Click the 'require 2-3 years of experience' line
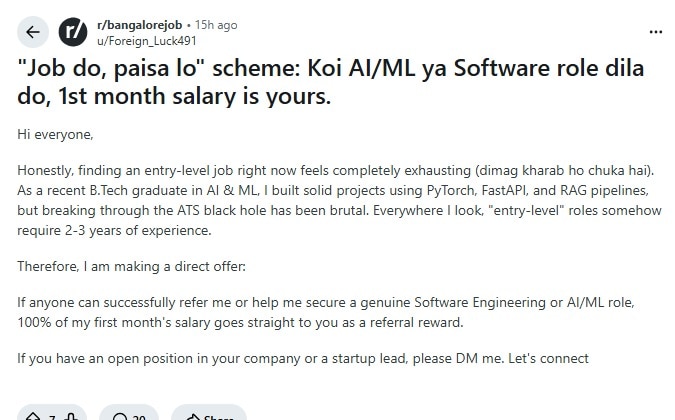The image size is (675, 420). [x=114, y=231]
